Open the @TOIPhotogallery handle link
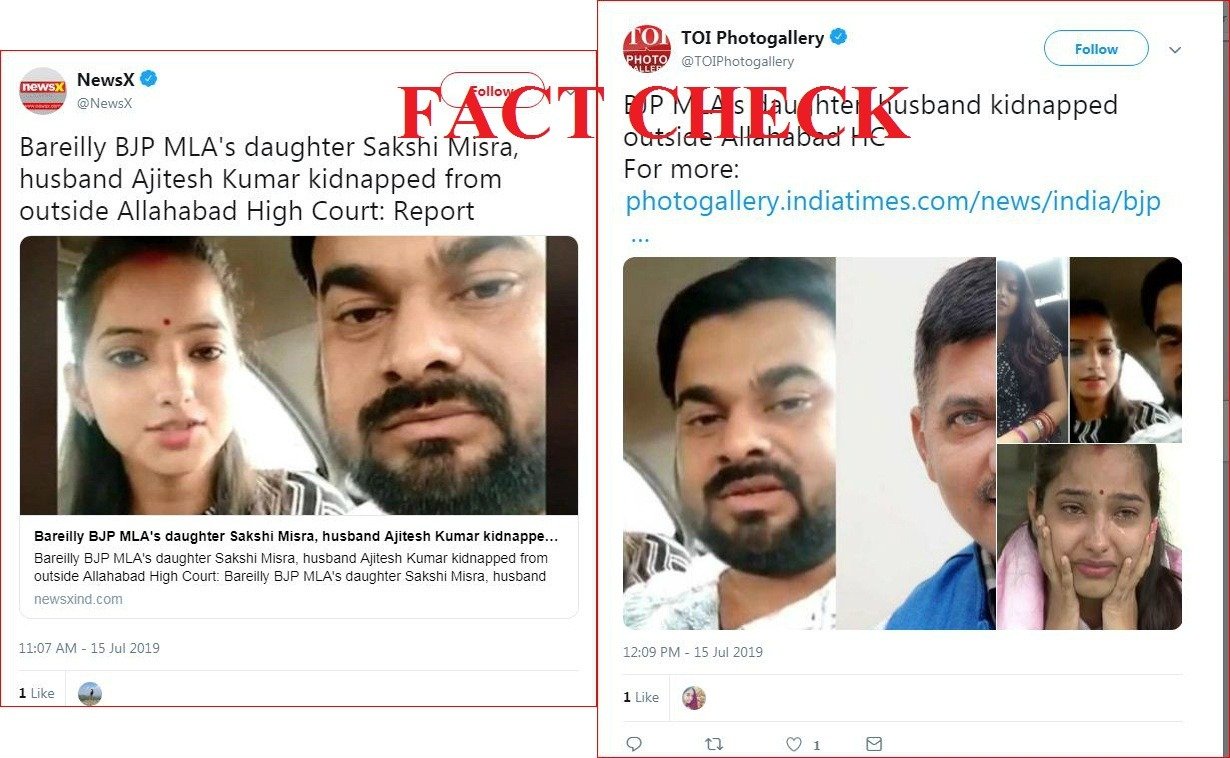Image resolution: width=1230 pixels, height=758 pixels. [x=737, y=61]
